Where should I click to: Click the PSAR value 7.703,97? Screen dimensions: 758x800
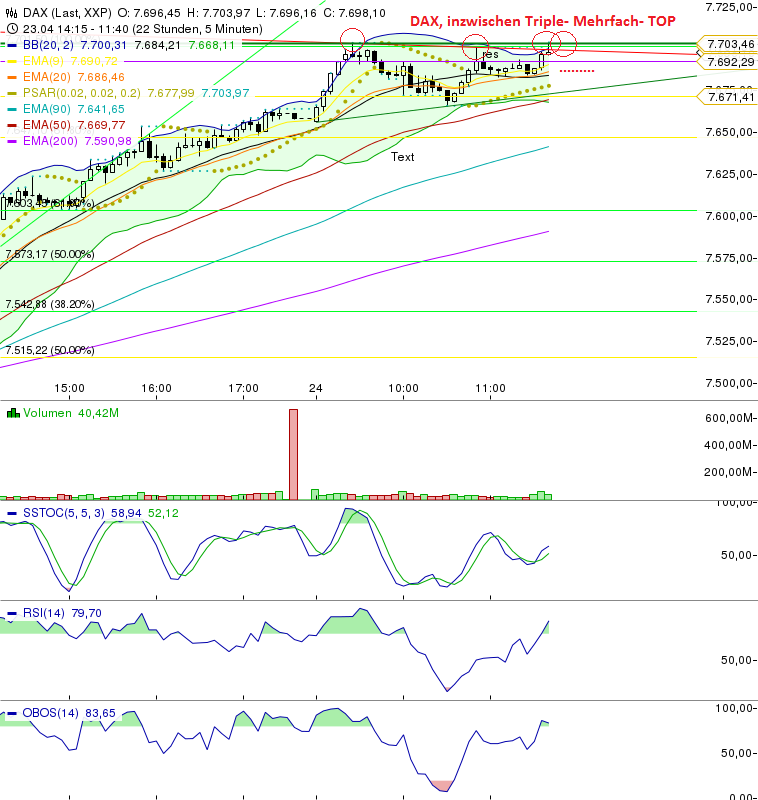225,93
